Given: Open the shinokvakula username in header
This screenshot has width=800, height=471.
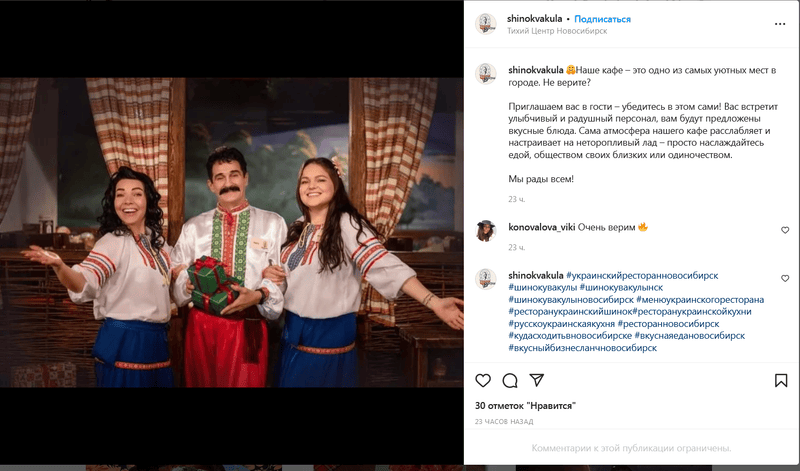Looking at the screenshot, I should point(534,18).
